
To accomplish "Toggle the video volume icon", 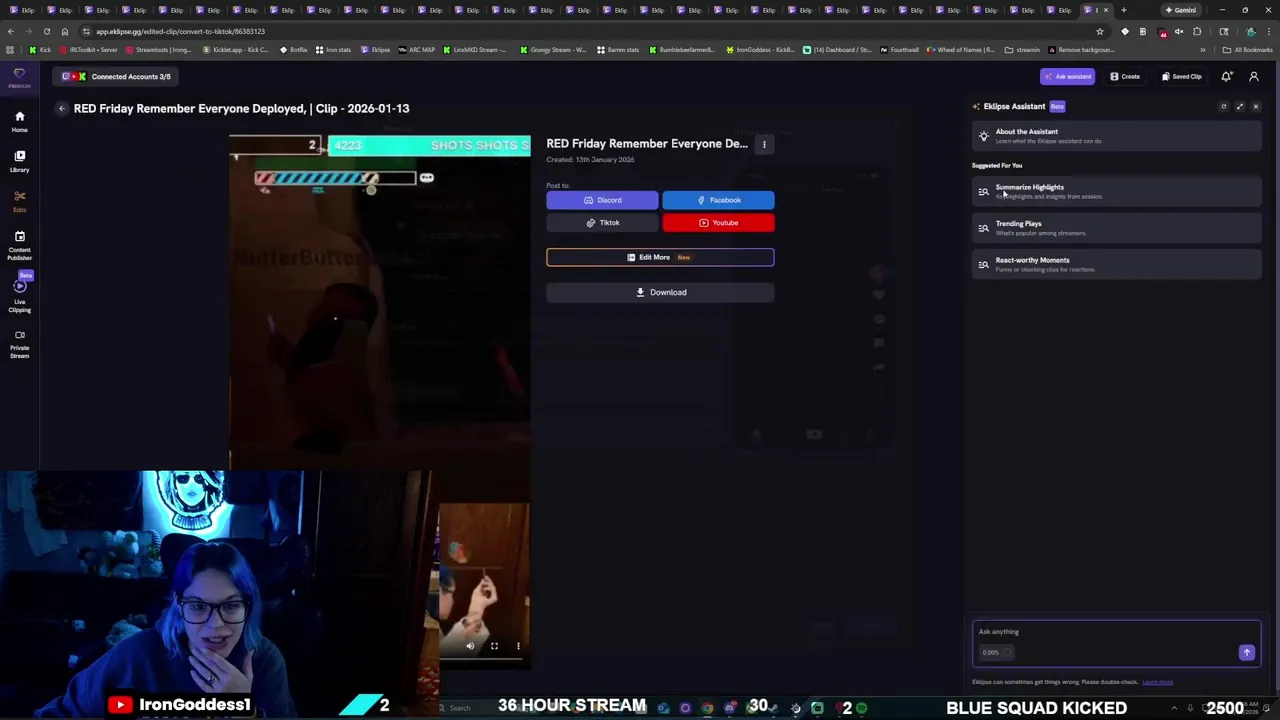I will click(x=470, y=646).
